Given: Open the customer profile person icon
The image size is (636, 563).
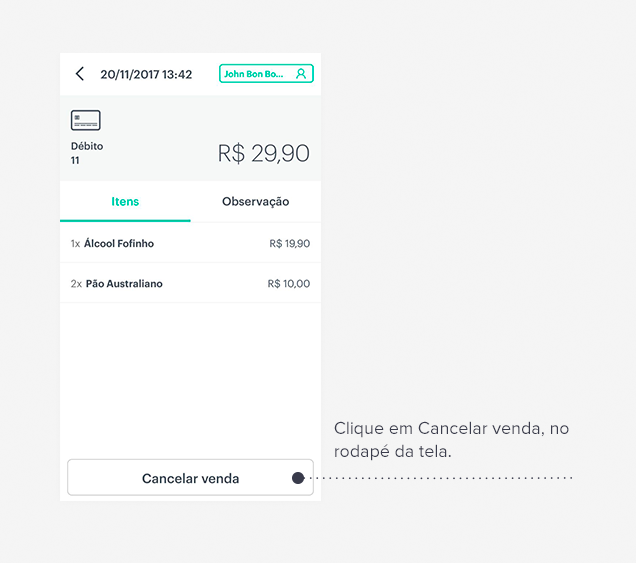Looking at the screenshot, I should pyautogui.click(x=301, y=74).
